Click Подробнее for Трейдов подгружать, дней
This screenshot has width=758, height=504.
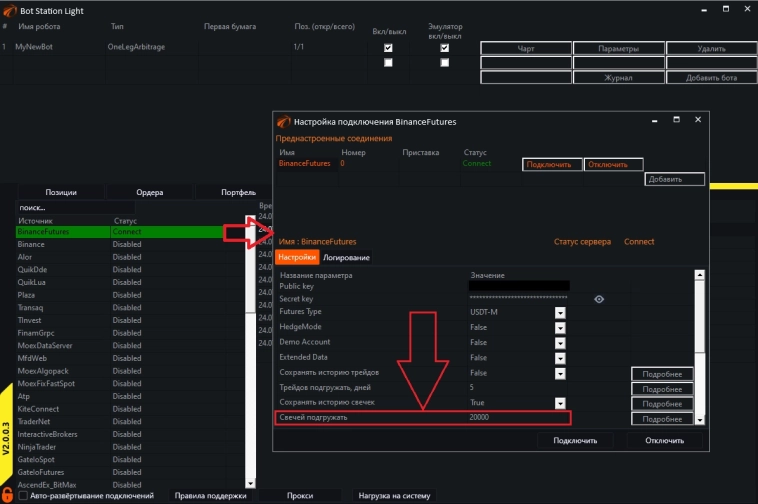click(662, 389)
